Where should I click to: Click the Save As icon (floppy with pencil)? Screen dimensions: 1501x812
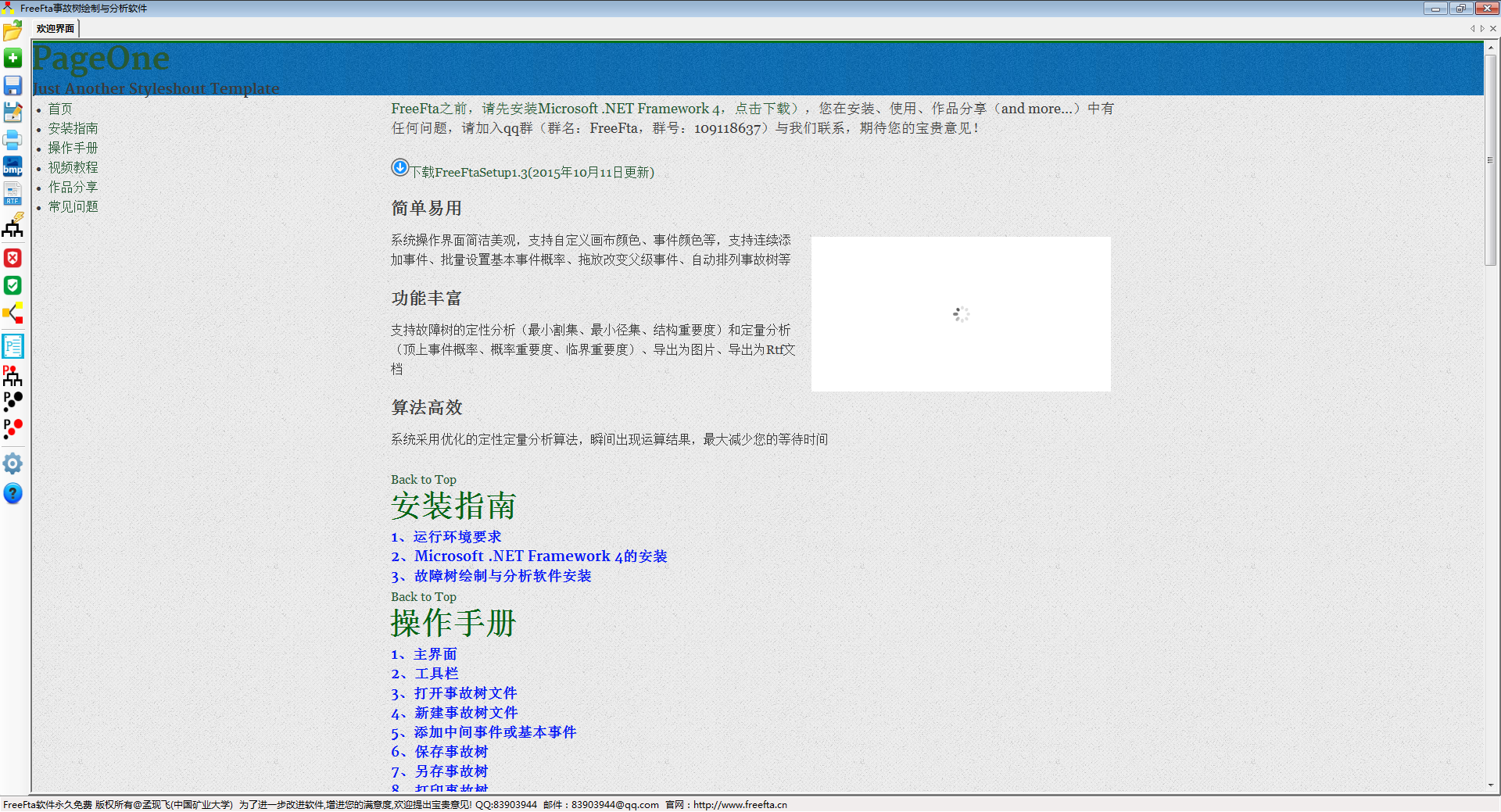click(13, 113)
